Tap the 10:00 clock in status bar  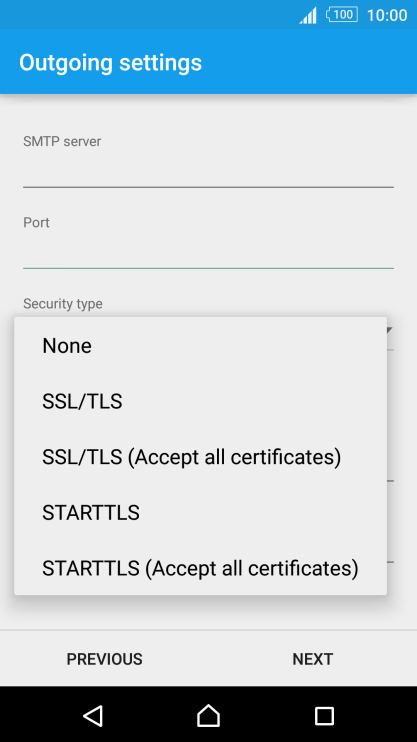[x=387, y=15]
